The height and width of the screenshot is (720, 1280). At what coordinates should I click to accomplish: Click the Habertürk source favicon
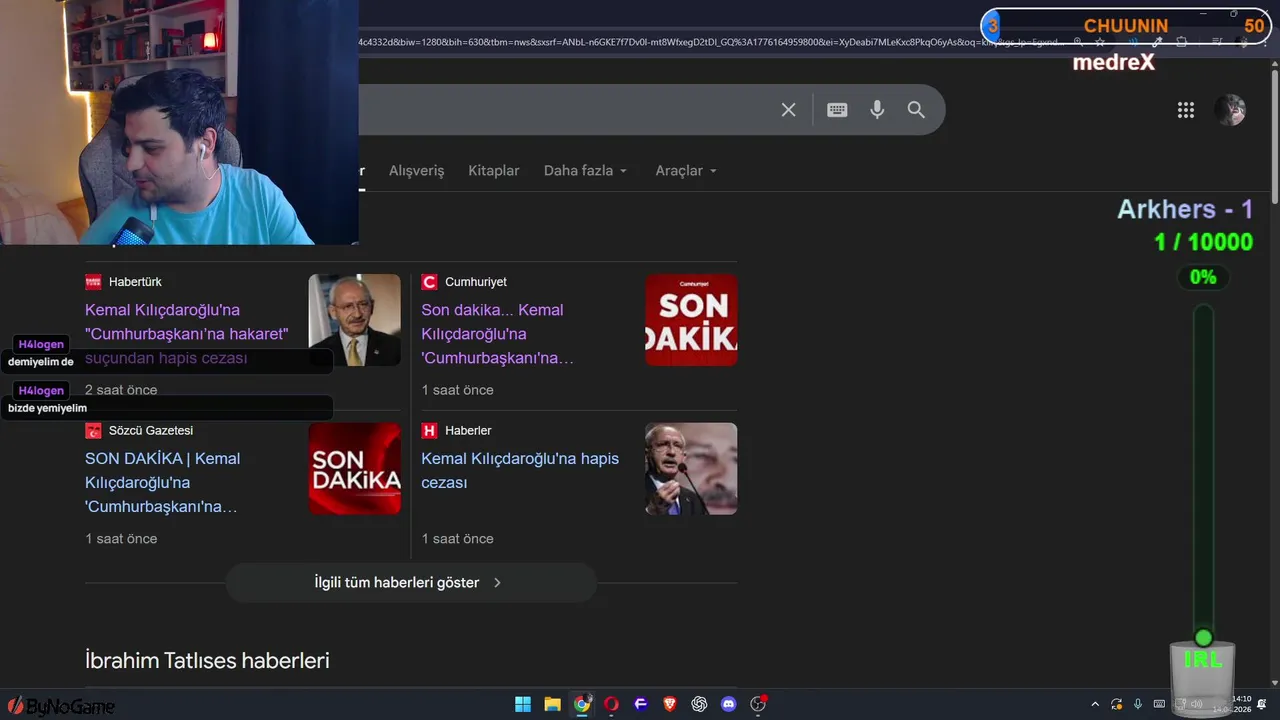click(x=93, y=282)
